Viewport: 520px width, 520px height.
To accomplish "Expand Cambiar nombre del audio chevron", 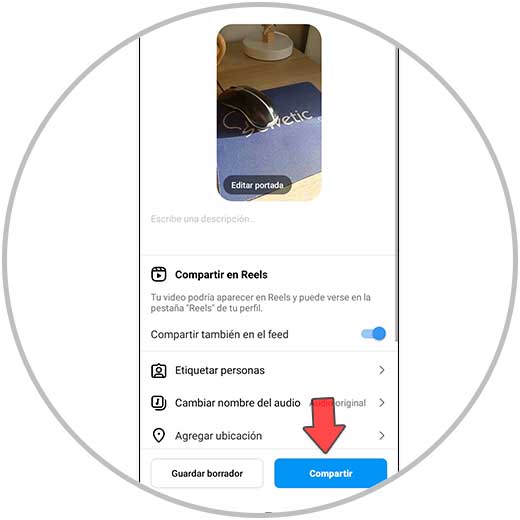I will click(x=382, y=403).
